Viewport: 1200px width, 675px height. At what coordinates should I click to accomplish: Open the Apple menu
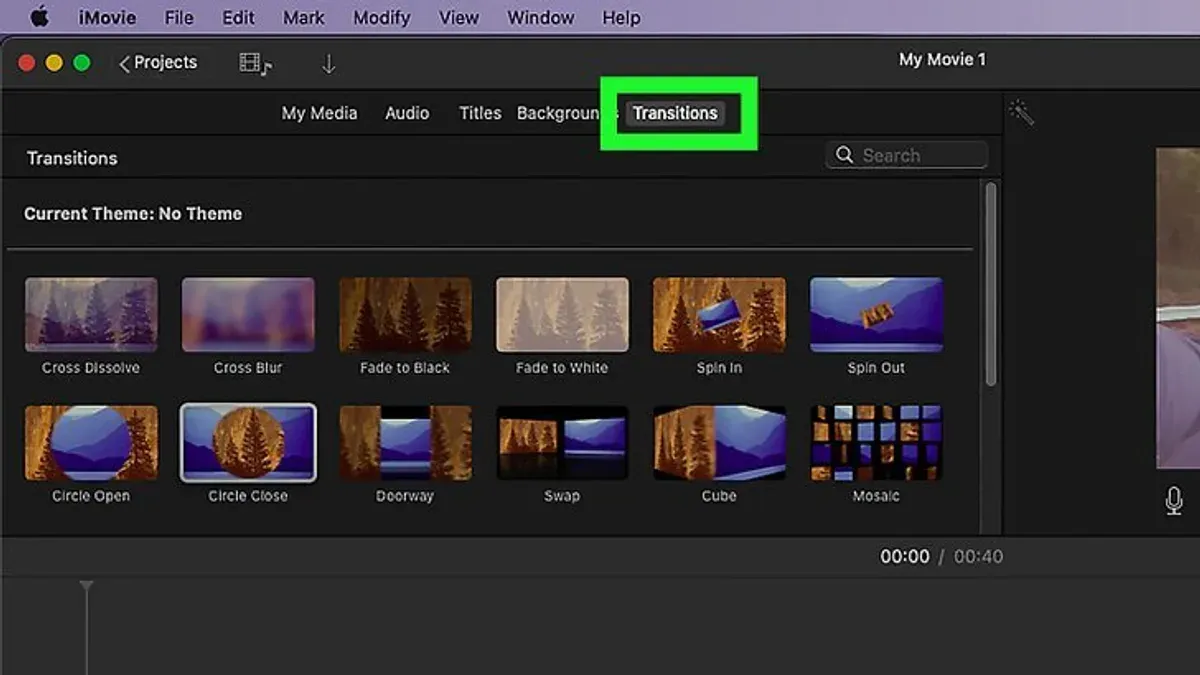coord(40,17)
